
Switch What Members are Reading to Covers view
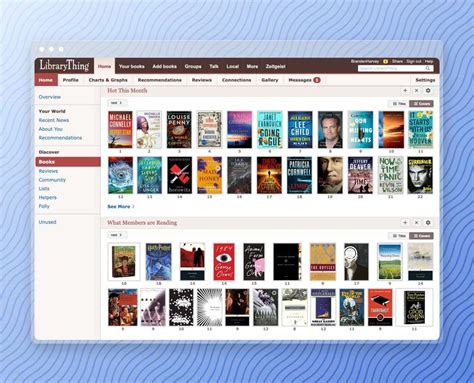pyautogui.click(x=421, y=236)
